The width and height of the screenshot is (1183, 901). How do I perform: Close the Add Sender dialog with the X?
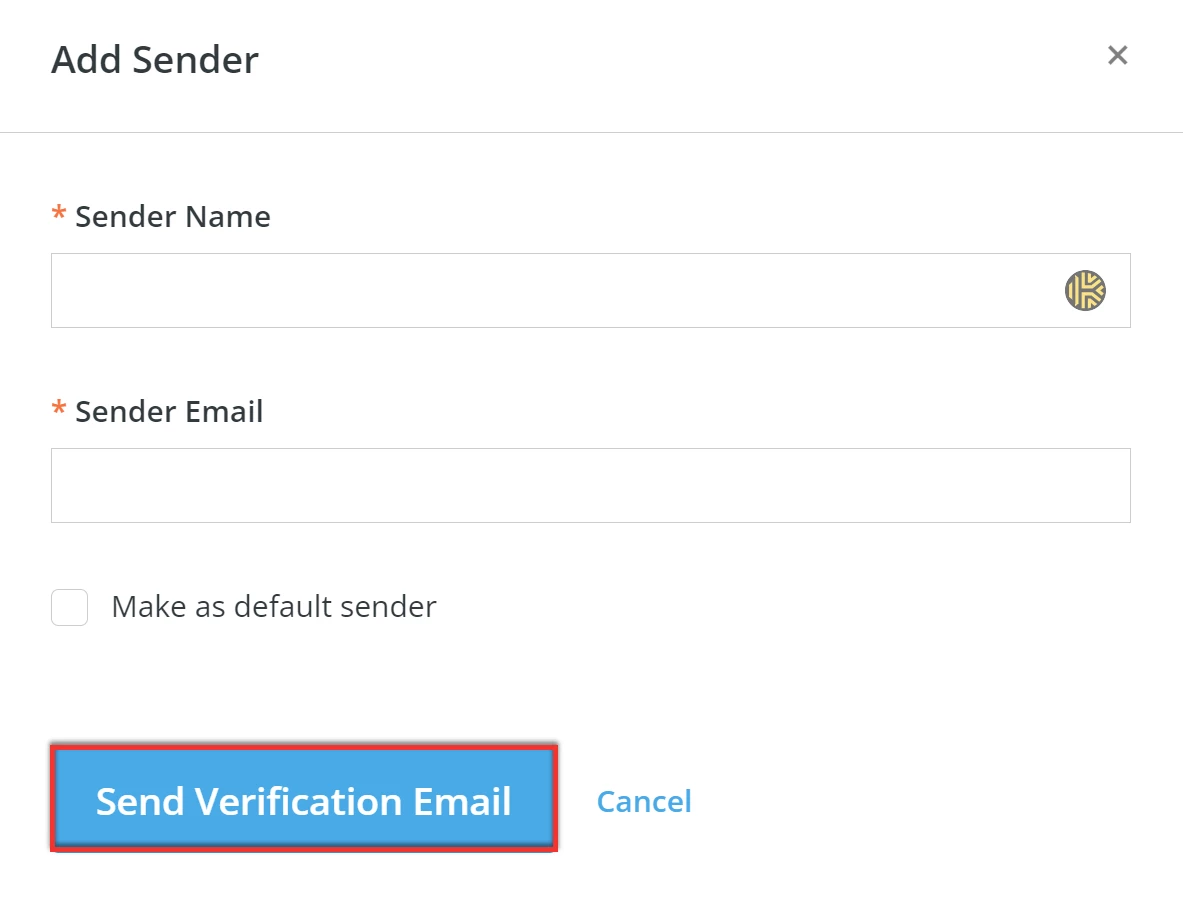[1117, 56]
